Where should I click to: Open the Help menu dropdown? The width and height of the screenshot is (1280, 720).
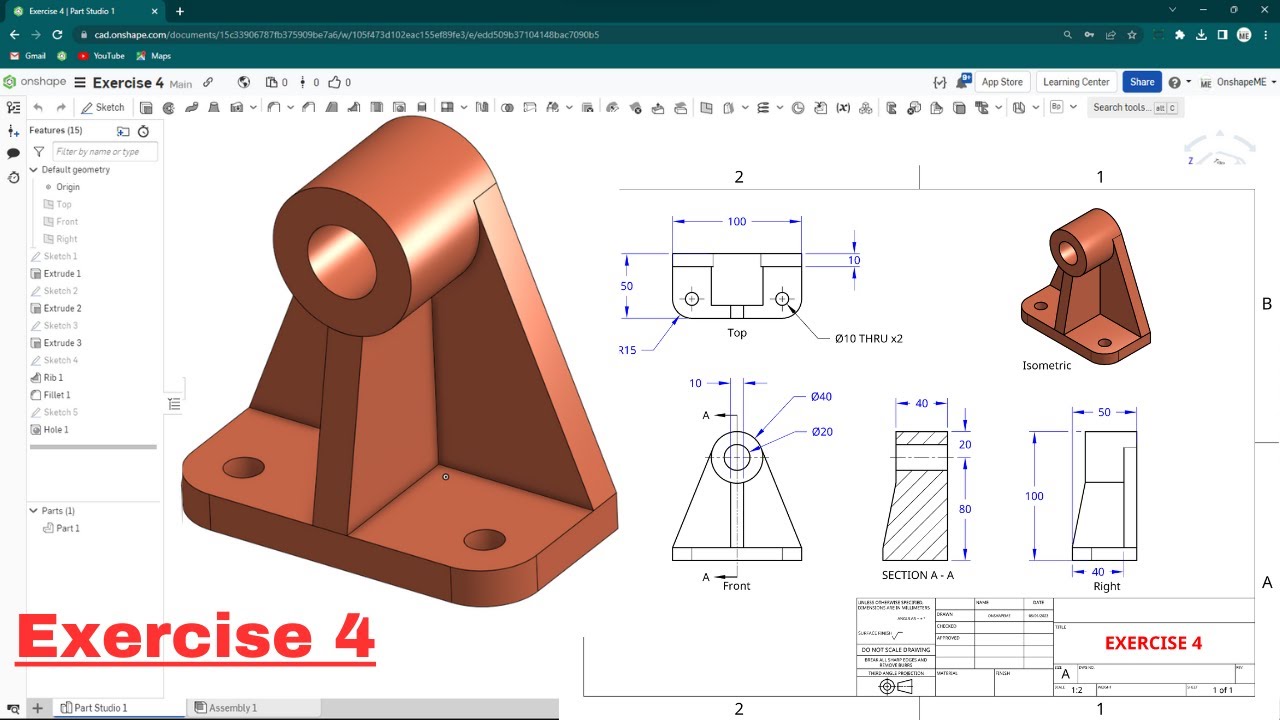[1179, 82]
